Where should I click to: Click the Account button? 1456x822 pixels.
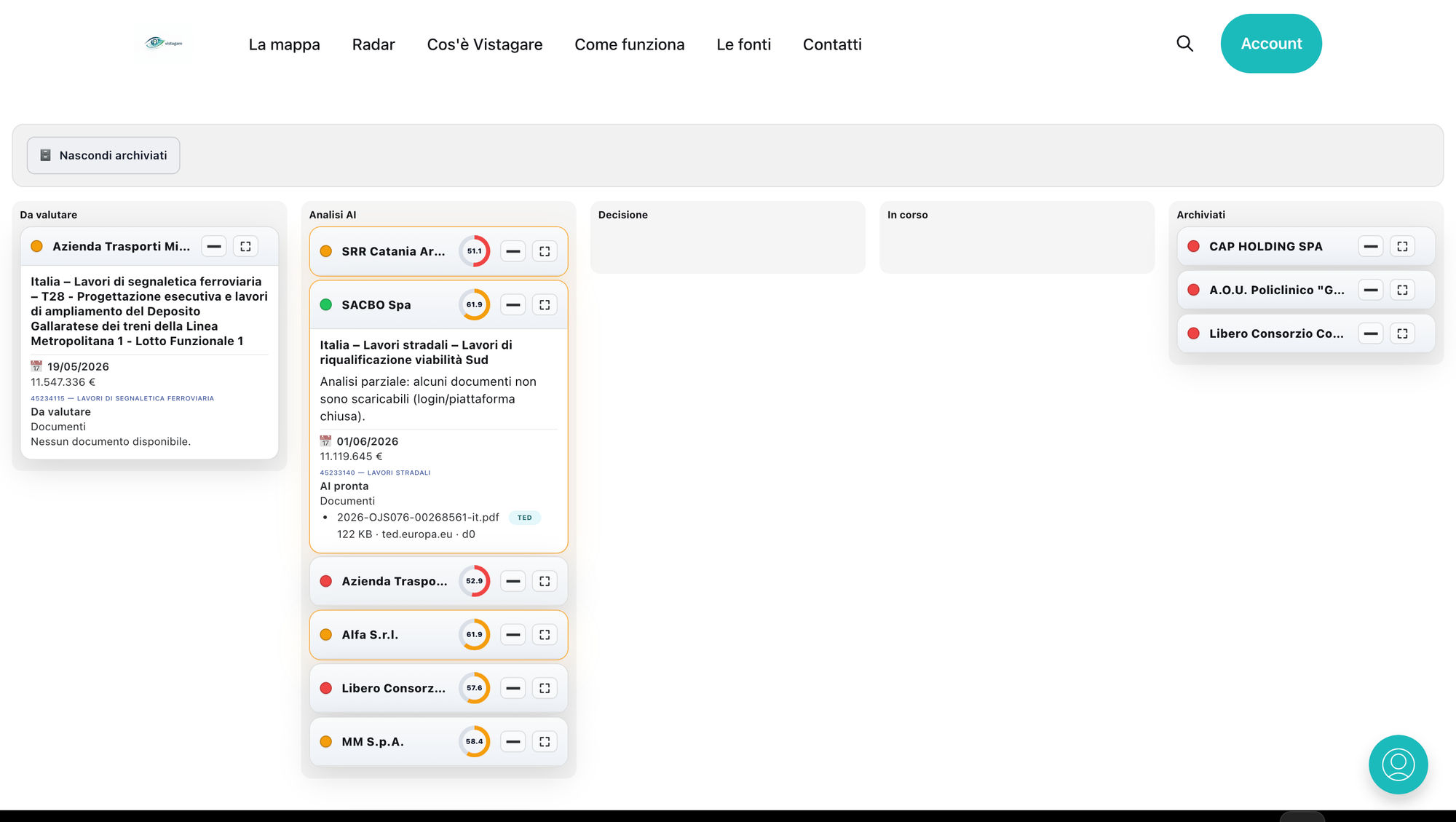click(x=1271, y=44)
